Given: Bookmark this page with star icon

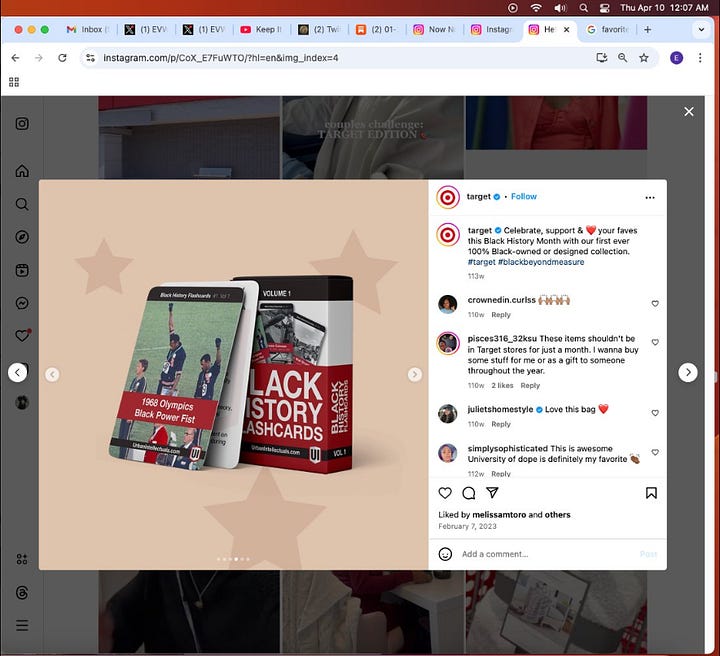Looking at the screenshot, I should coord(644,57).
